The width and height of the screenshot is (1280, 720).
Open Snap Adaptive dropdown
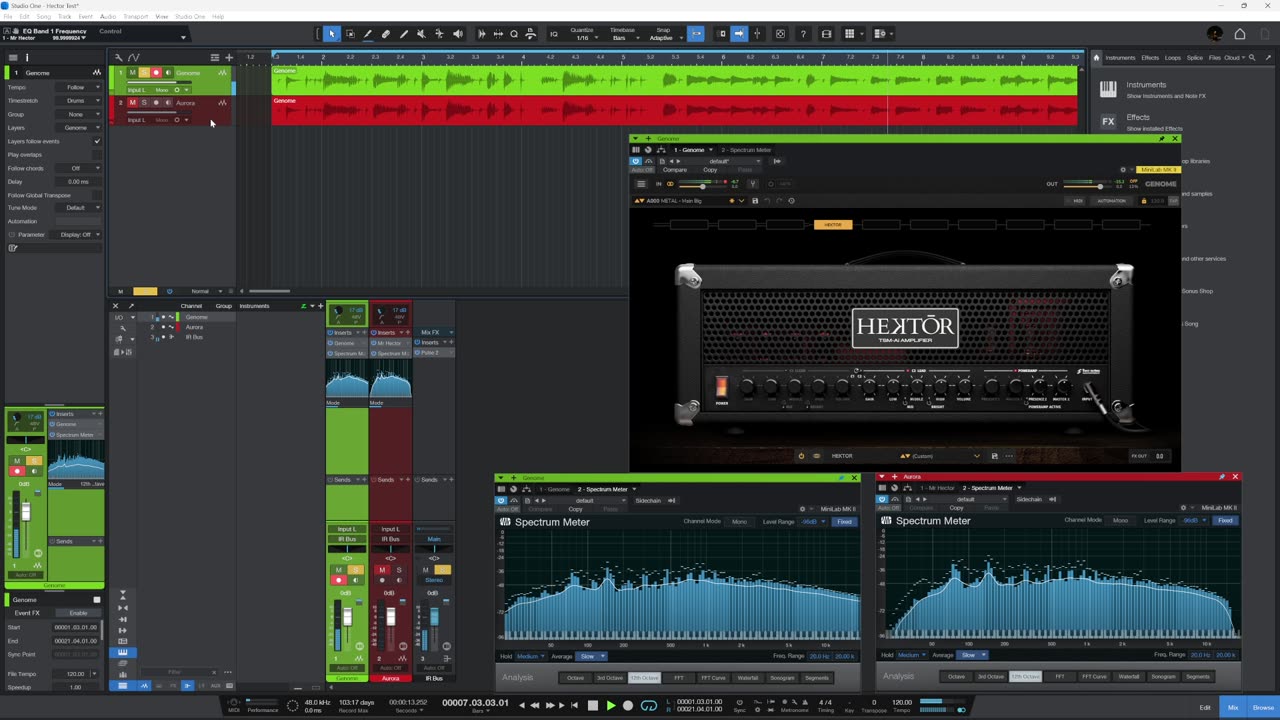(x=664, y=37)
